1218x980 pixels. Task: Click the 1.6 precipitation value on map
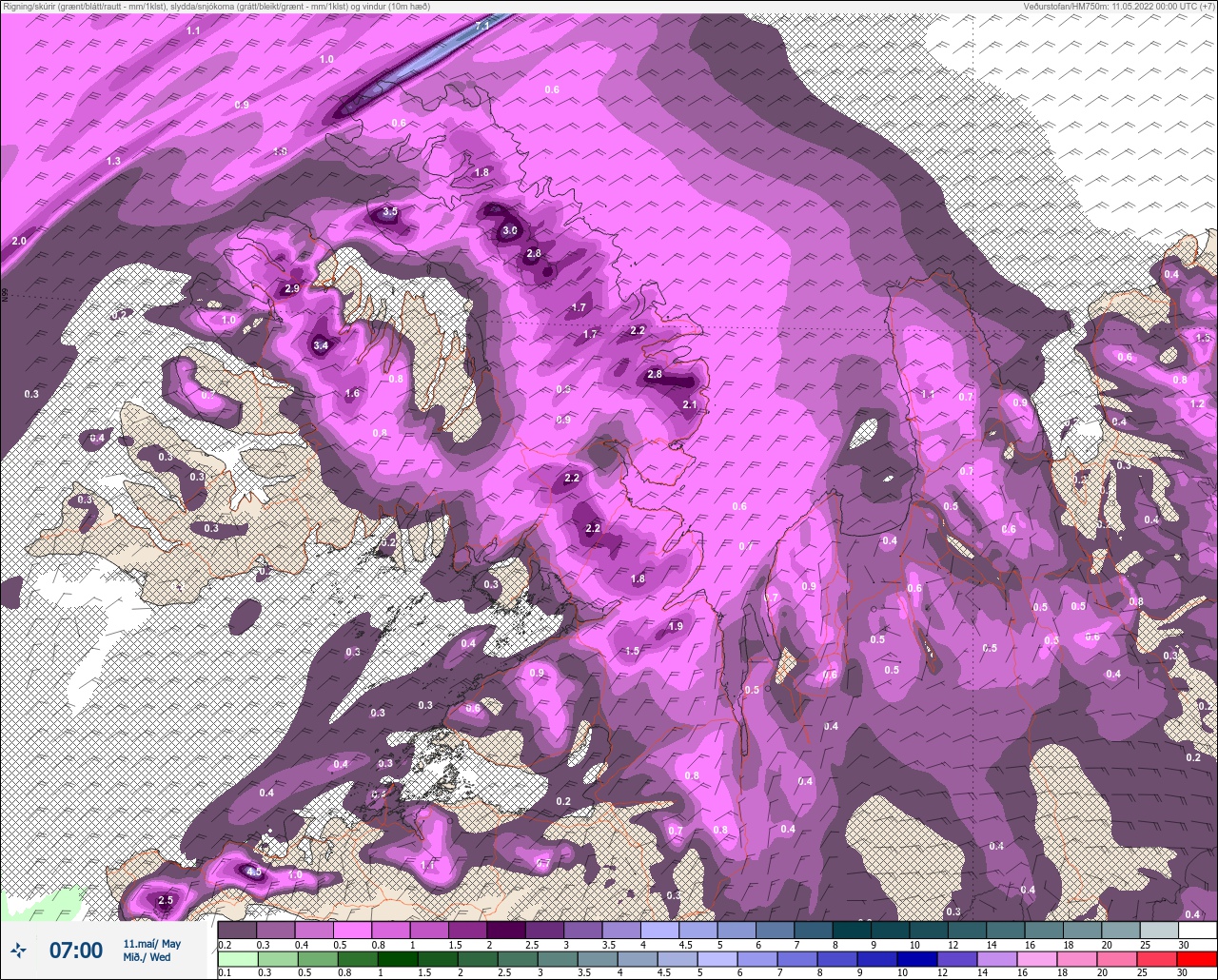352,393
